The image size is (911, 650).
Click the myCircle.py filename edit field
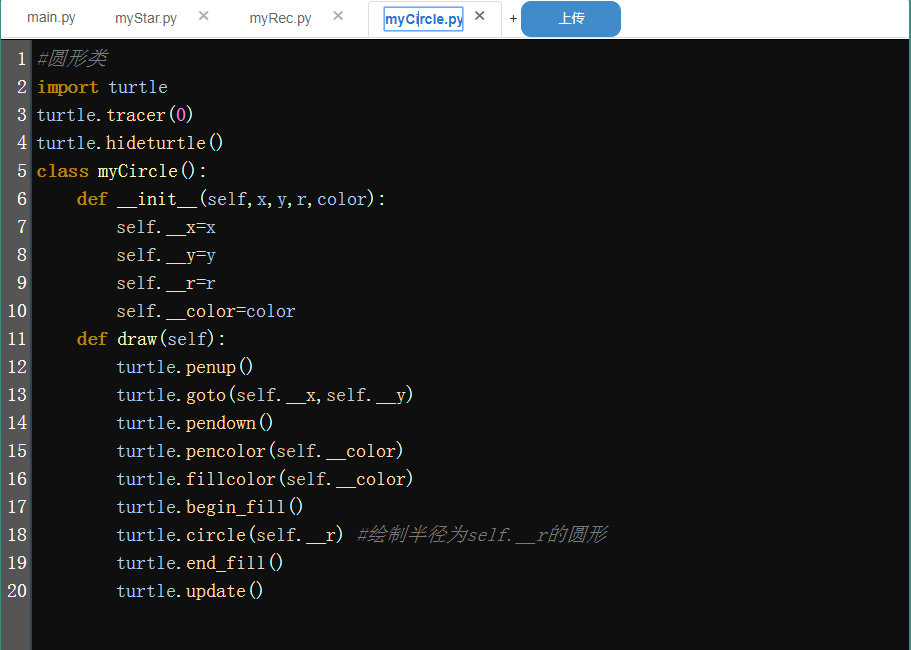click(x=423, y=19)
